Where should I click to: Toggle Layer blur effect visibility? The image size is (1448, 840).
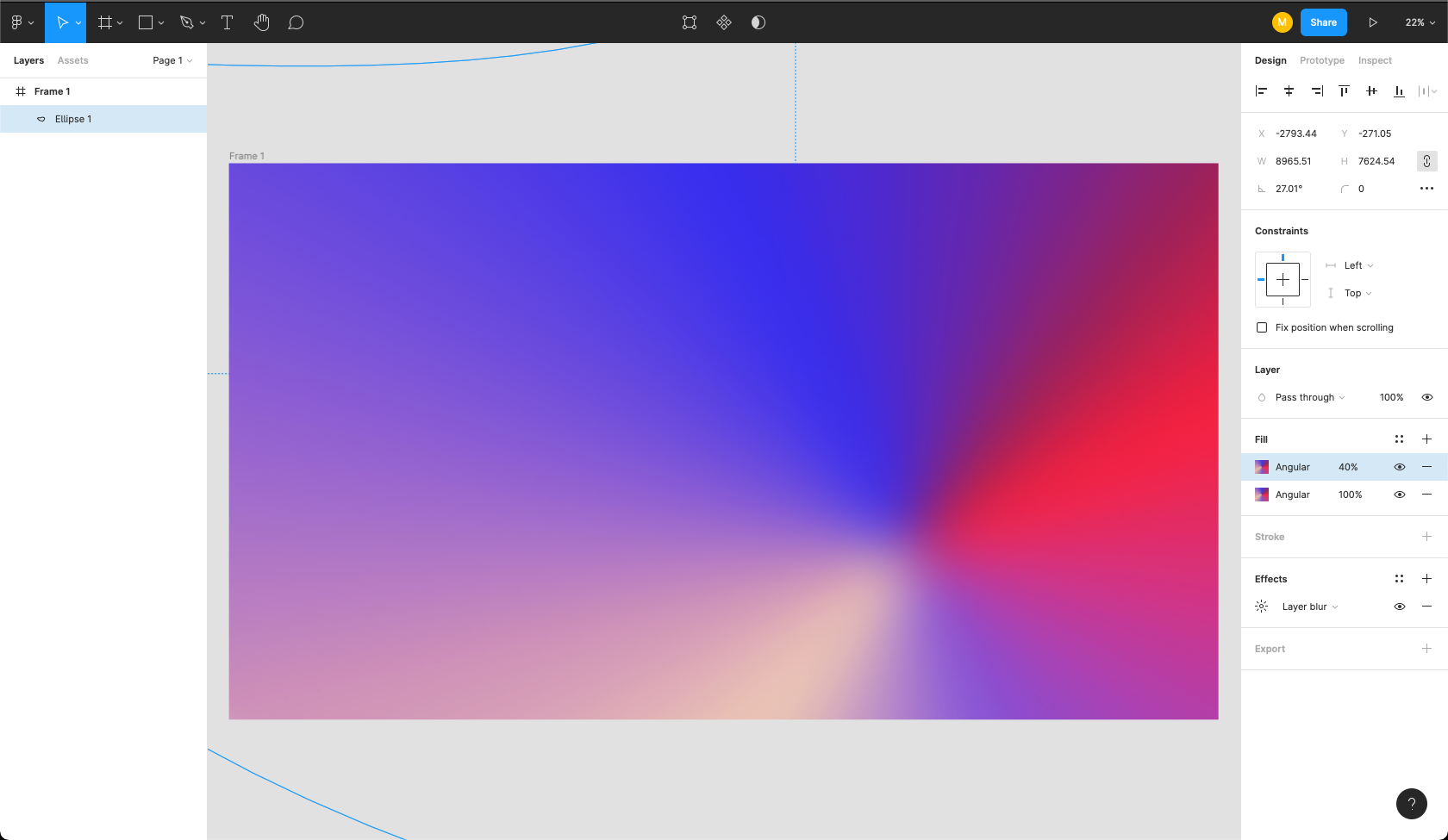(1400, 607)
